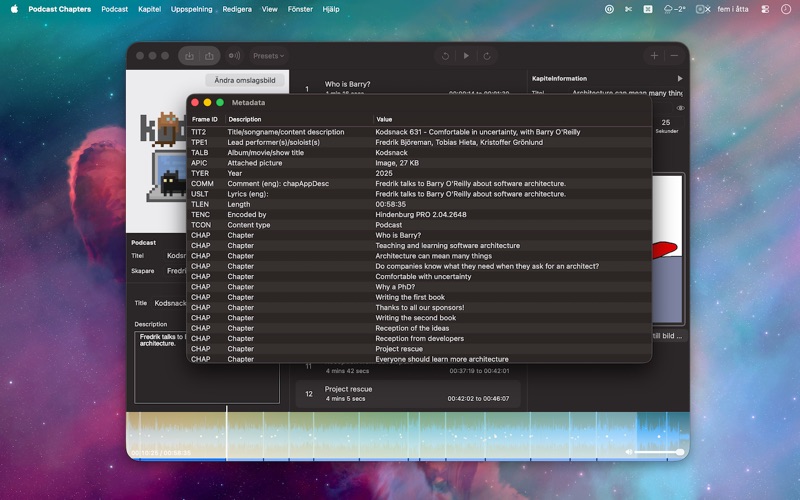The width and height of the screenshot is (800, 500).
Task: Close the Metadata window
Action: pyautogui.click(x=195, y=103)
